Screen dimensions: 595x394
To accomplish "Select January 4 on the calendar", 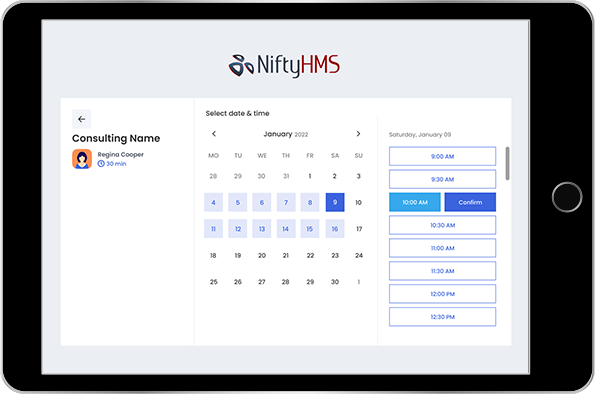I will [x=214, y=202].
